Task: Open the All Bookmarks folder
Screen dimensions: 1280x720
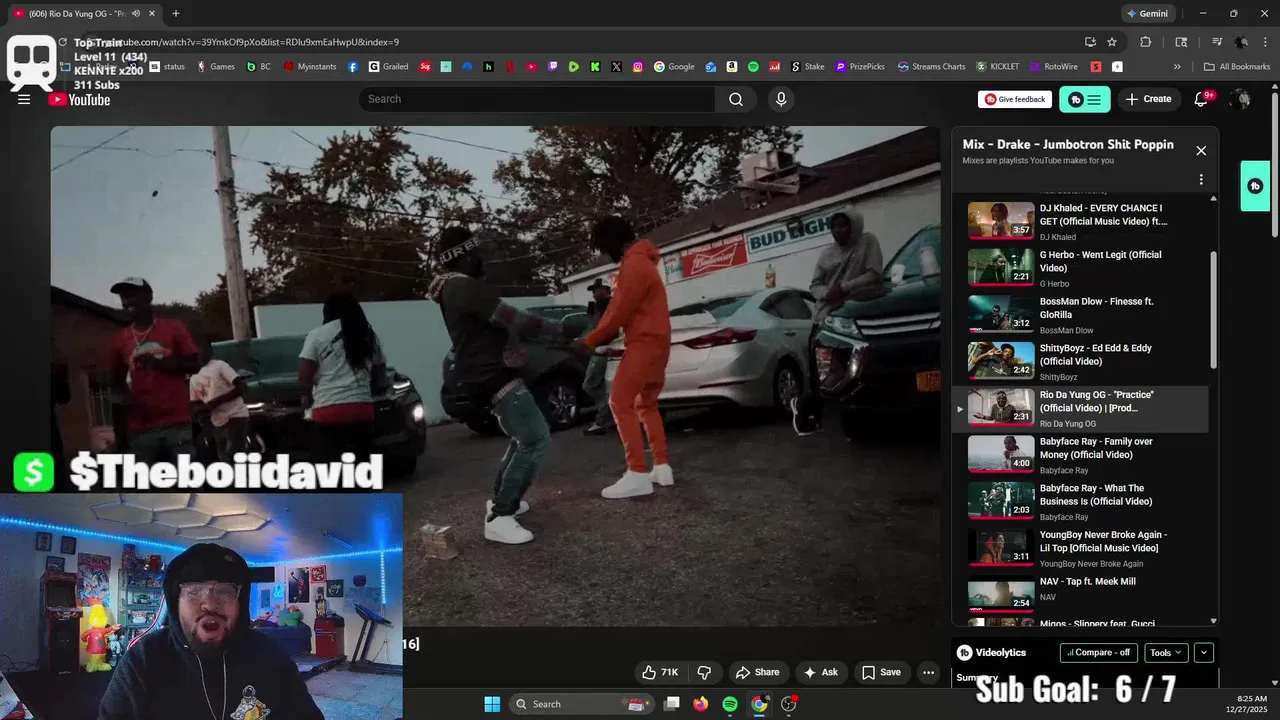Action: tap(1237, 67)
